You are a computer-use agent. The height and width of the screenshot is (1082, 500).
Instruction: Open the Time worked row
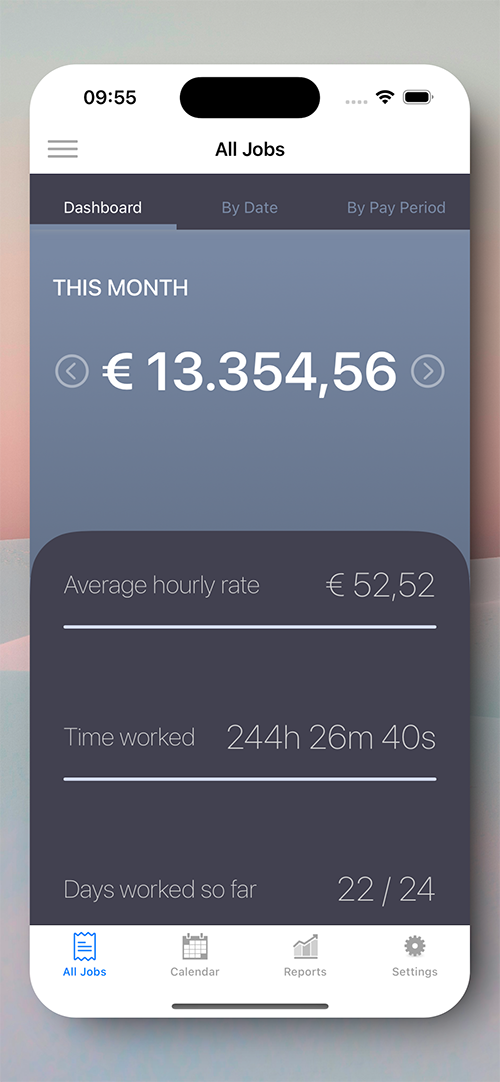250,738
